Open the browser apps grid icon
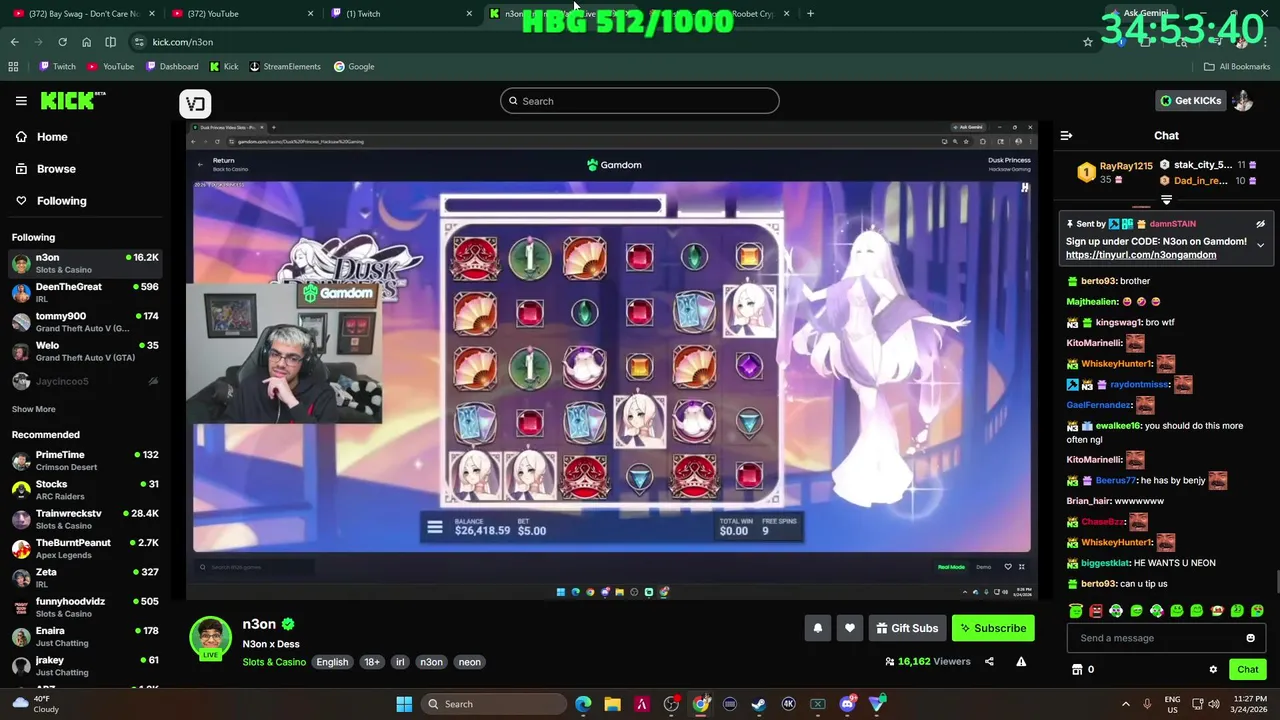This screenshot has width=1280, height=720. [x=13, y=67]
